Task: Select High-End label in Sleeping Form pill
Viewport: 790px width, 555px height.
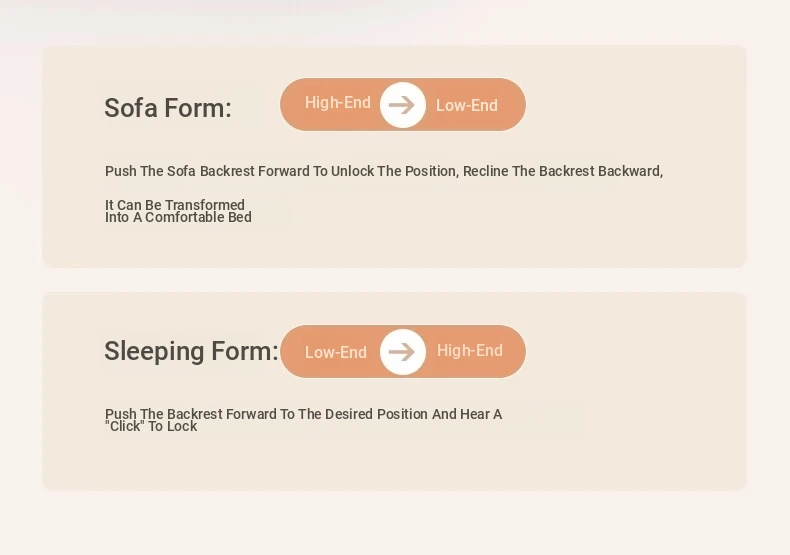Action: point(470,351)
